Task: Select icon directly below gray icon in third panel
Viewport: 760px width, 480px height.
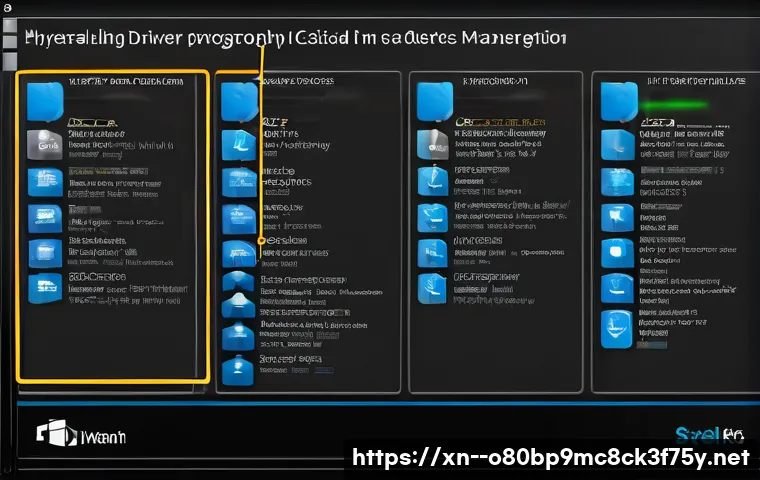Action: click(x=433, y=180)
